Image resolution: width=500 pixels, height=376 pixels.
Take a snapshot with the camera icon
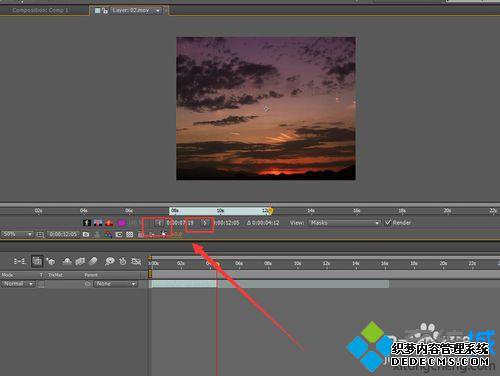[86, 234]
